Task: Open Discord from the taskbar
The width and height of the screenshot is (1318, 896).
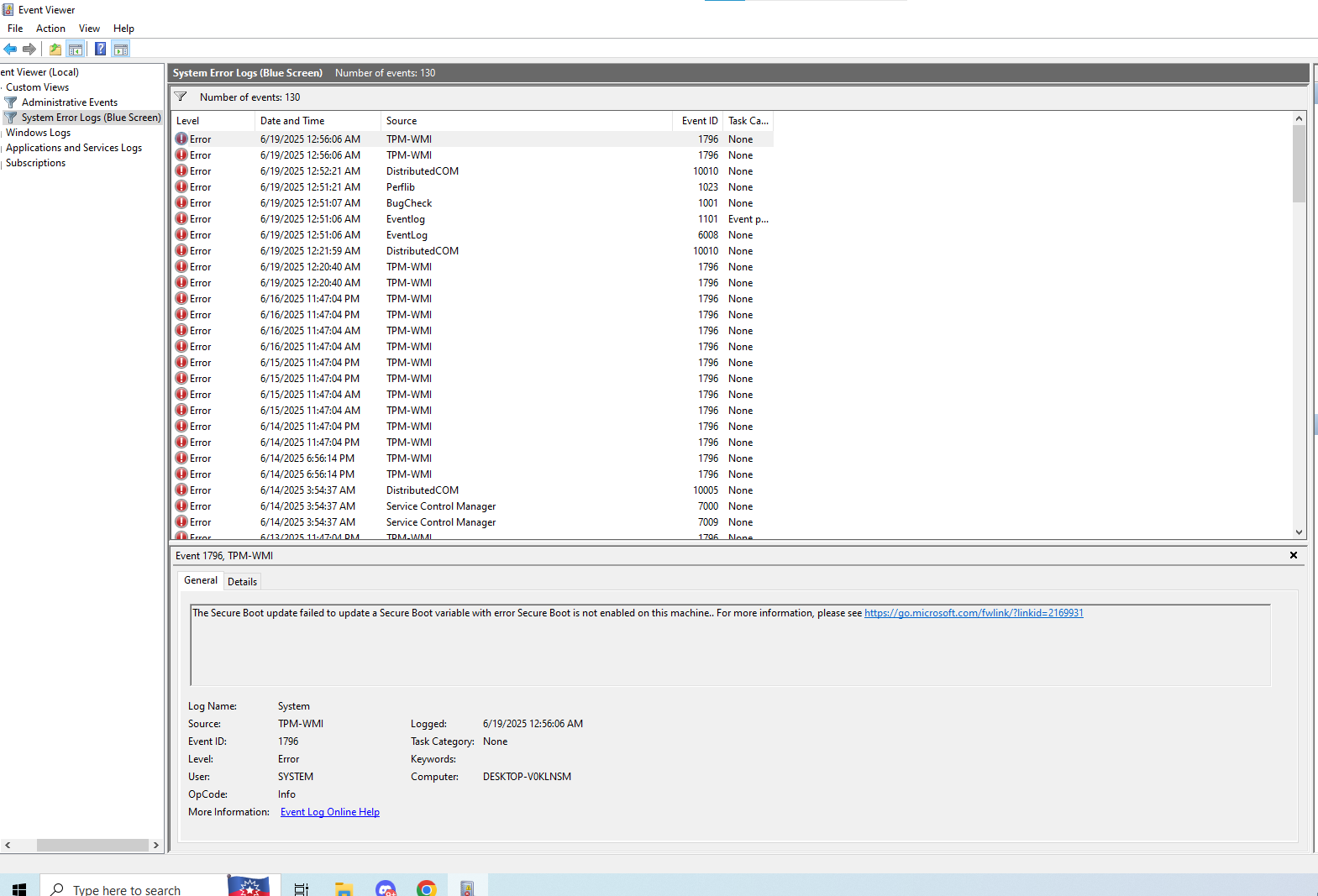Action: (386, 888)
